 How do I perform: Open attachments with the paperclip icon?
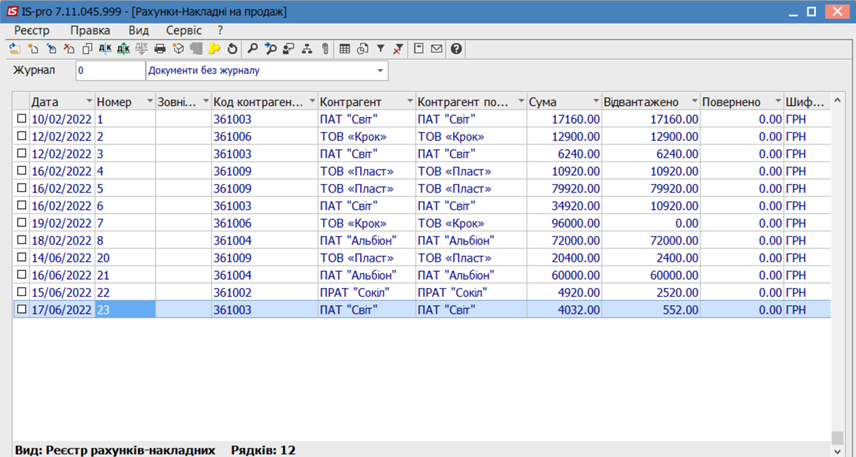coord(325,49)
